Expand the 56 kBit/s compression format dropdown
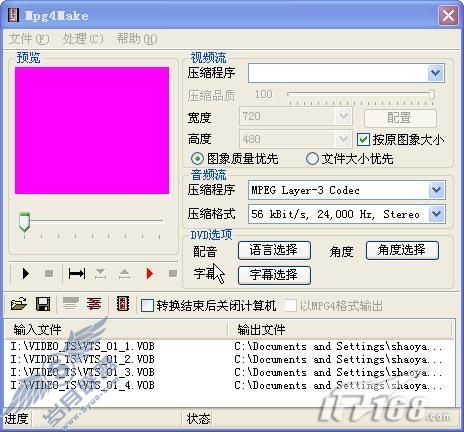Viewport: 464px width, 432px height. tap(436, 214)
